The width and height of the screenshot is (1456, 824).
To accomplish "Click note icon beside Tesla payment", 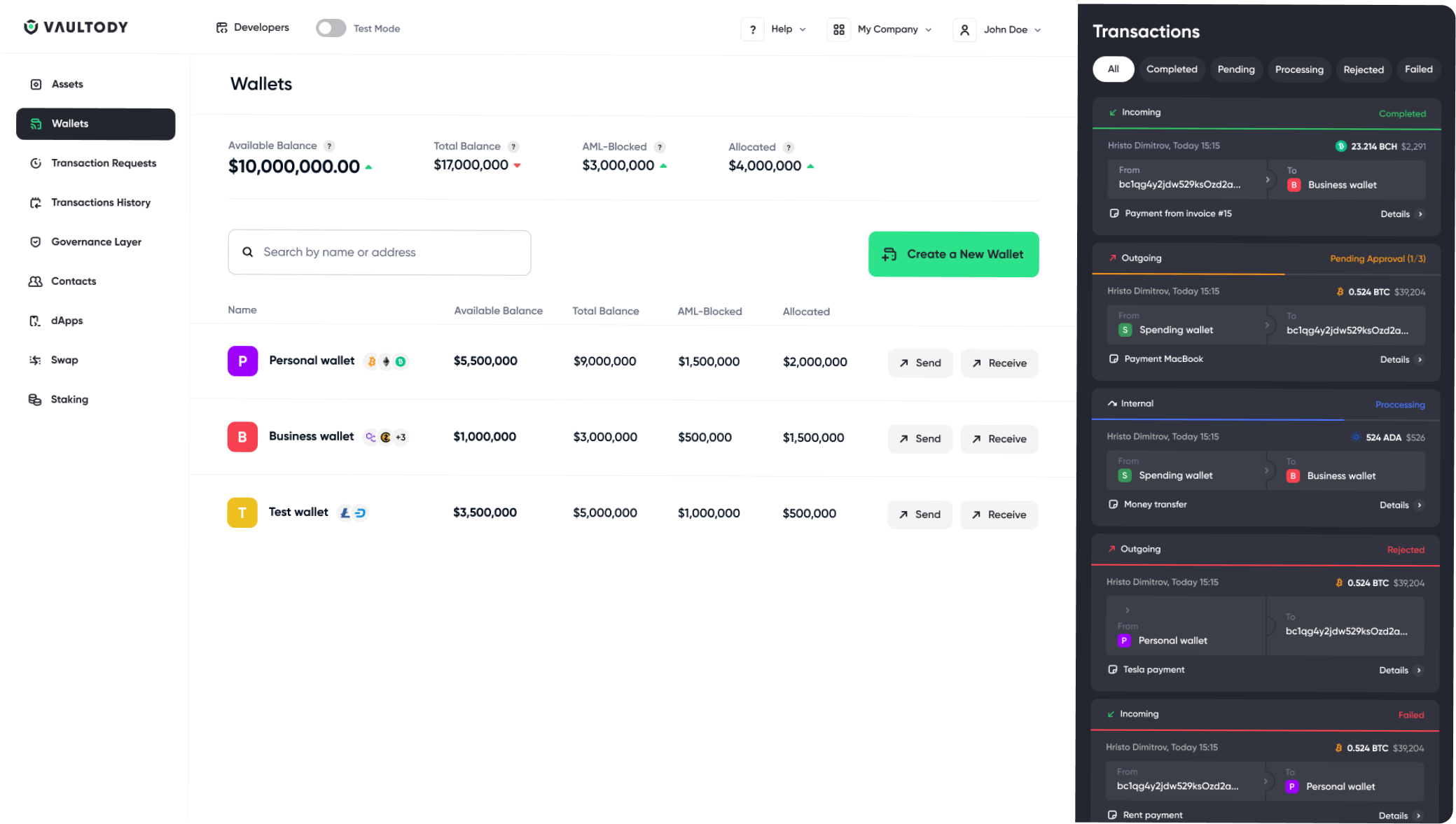I will [x=1112, y=670].
